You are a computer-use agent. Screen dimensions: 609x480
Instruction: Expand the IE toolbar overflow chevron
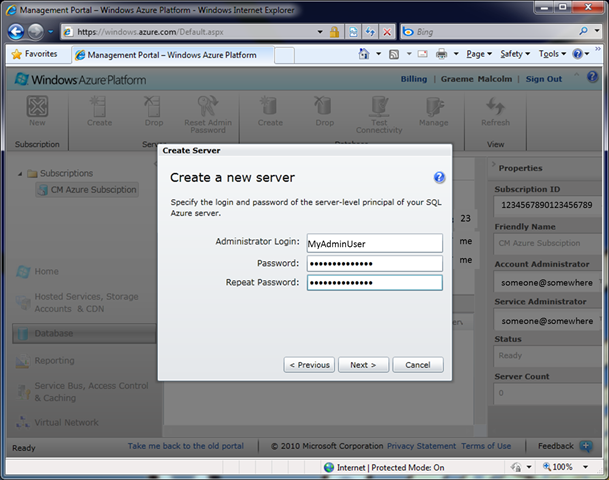pyautogui.click(x=598, y=49)
